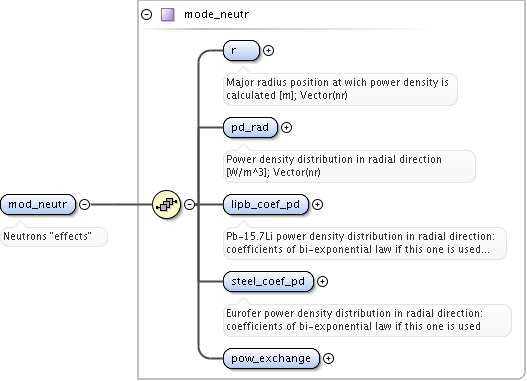Select the r element node
This screenshot has width=527, height=381.
click(241, 50)
